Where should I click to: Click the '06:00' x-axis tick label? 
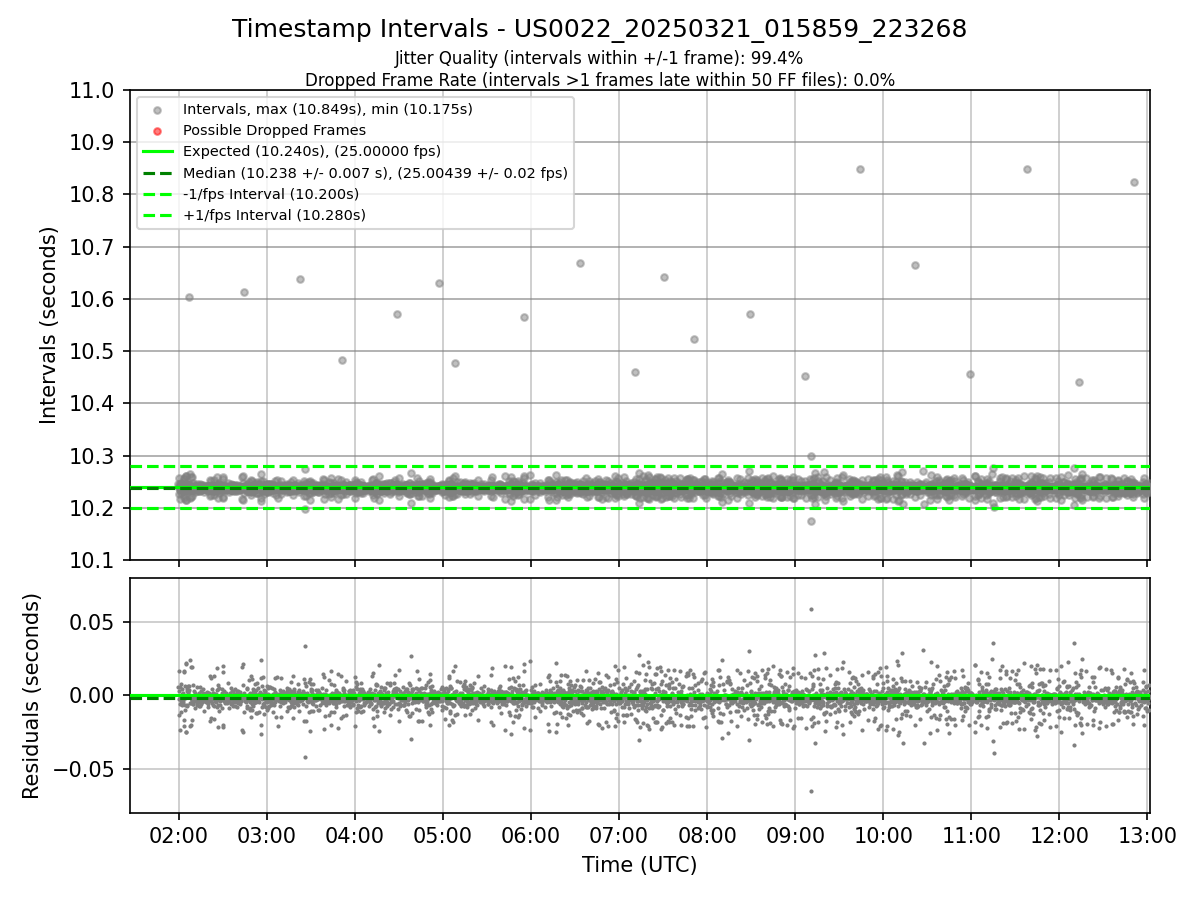click(531, 836)
